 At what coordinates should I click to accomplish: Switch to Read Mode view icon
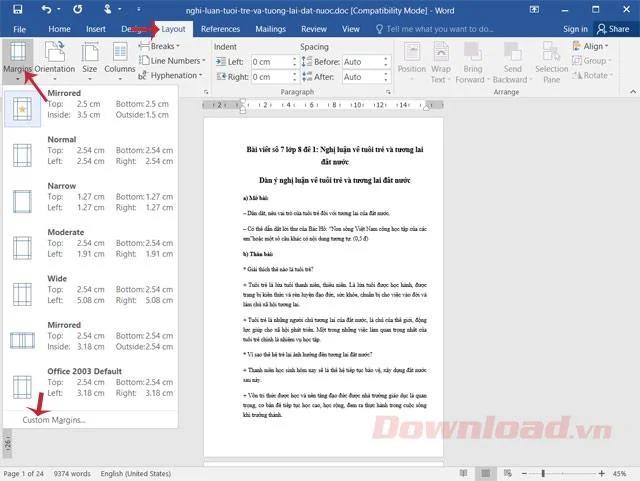coord(464,473)
